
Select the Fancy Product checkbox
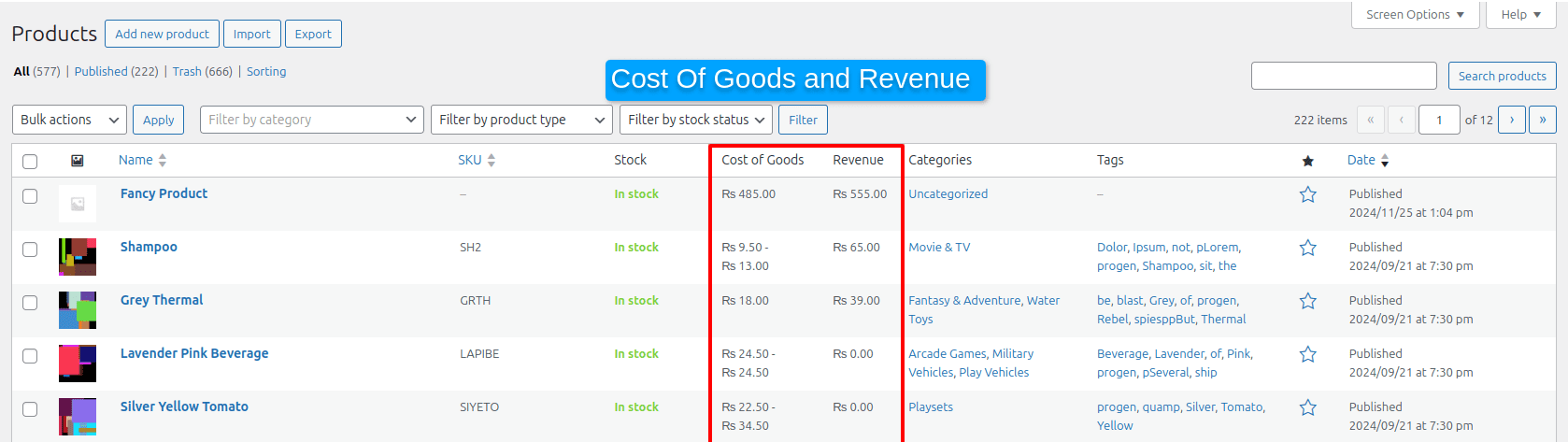[30, 196]
